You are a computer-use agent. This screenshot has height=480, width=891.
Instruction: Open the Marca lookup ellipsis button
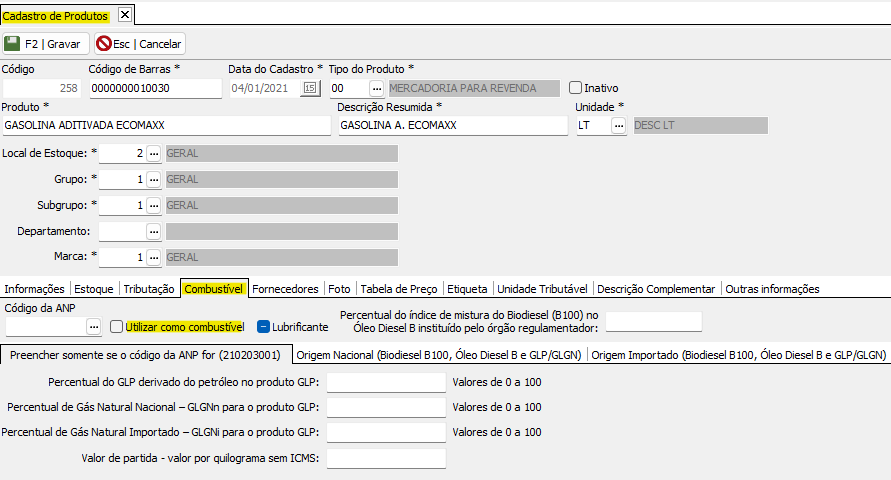tap(153, 258)
